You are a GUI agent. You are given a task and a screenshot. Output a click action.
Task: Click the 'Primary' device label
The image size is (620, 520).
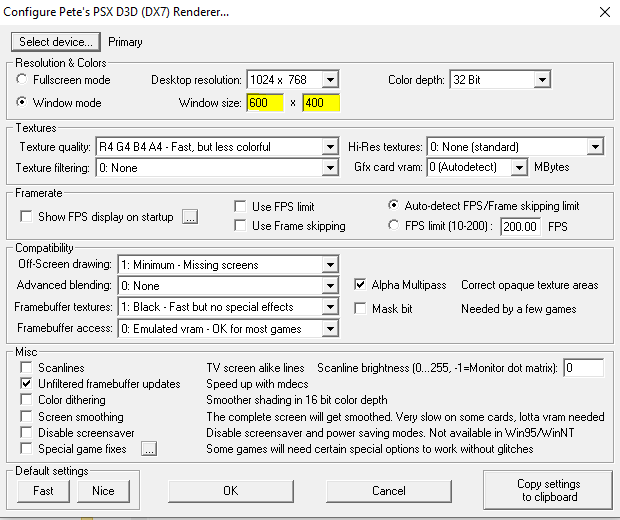(x=125, y=42)
